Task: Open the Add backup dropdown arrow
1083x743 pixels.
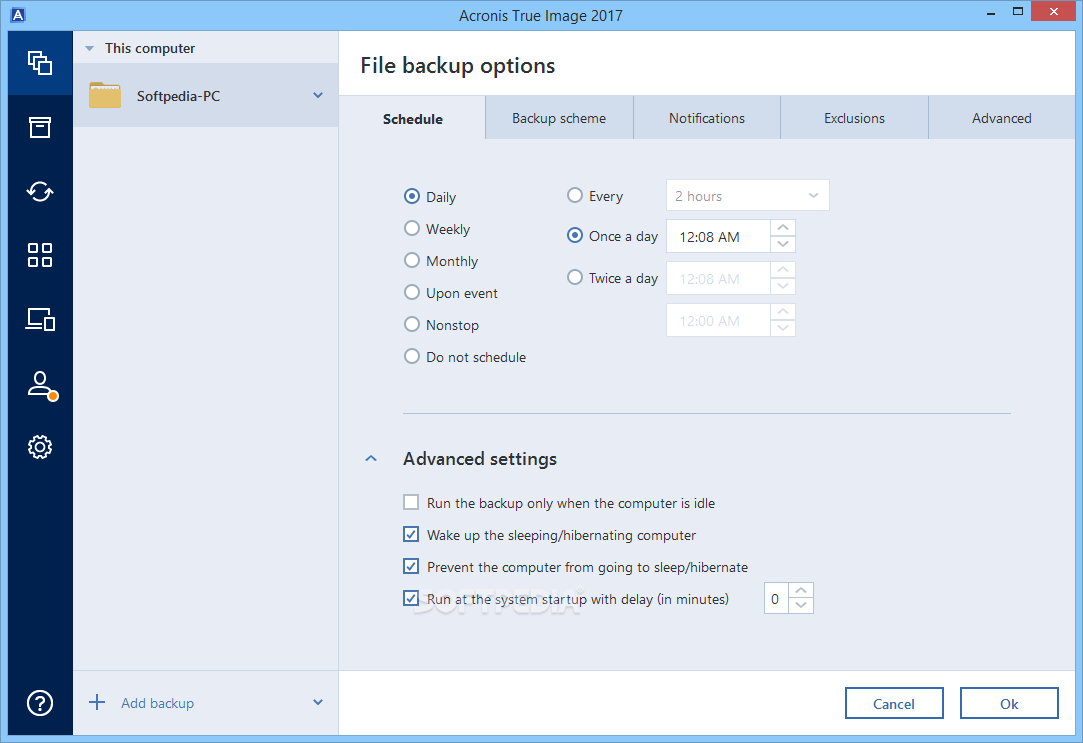Action: 318,702
